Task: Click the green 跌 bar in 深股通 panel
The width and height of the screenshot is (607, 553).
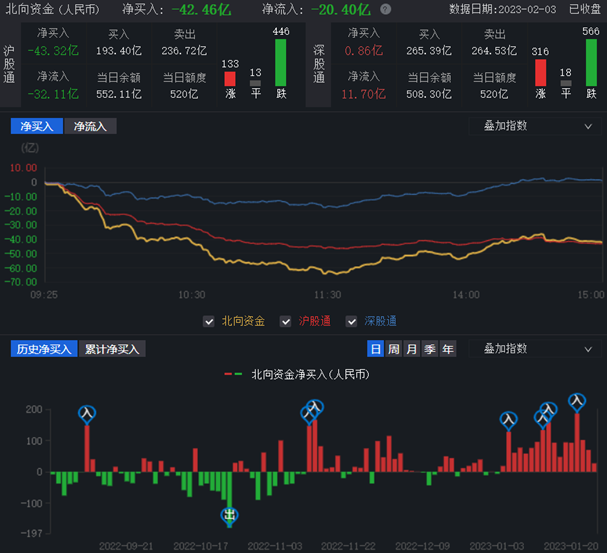Action: 591,62
